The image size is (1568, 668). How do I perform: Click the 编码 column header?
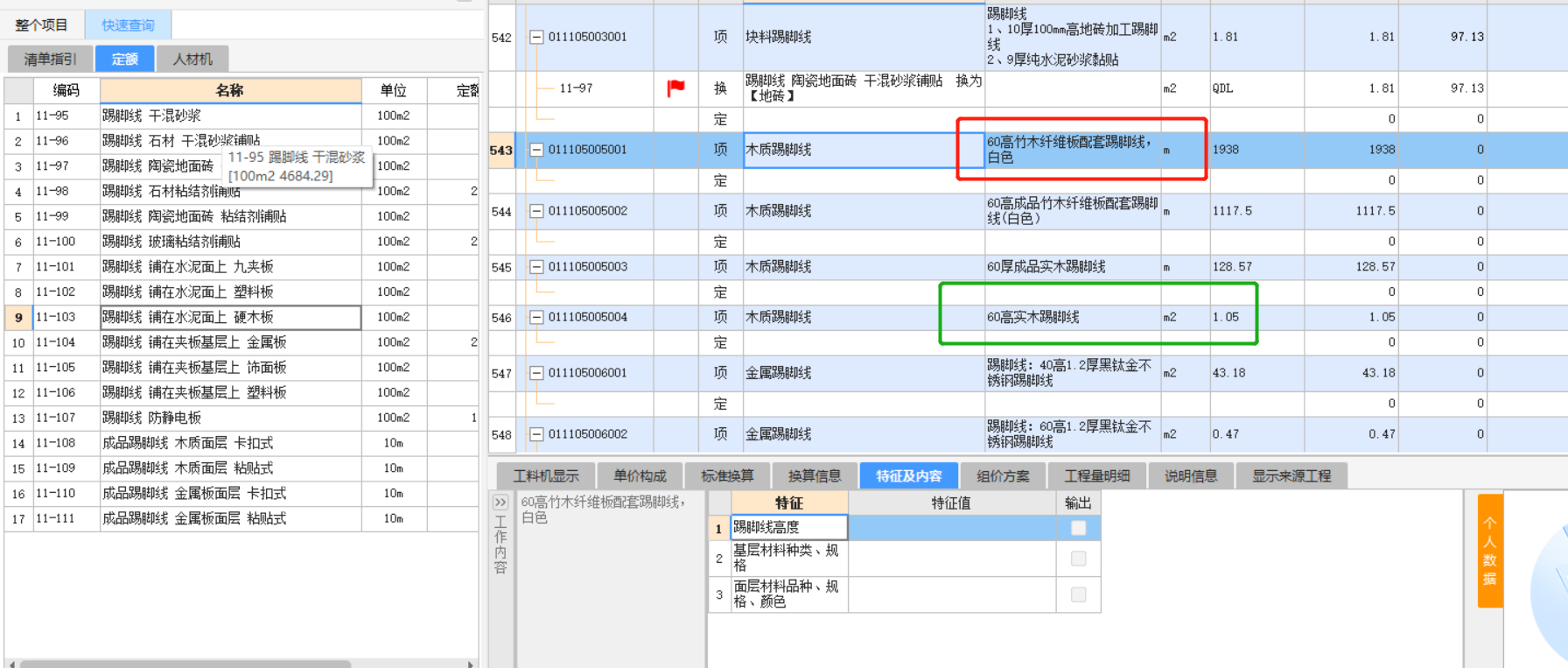point(66,90)
